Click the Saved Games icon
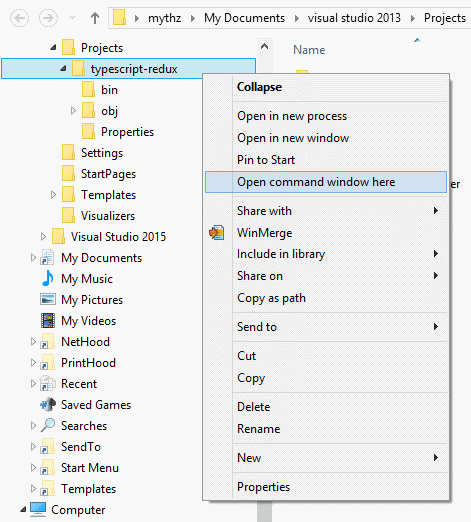This screenshot has width=471, height=522. click(x=48, y=404)
